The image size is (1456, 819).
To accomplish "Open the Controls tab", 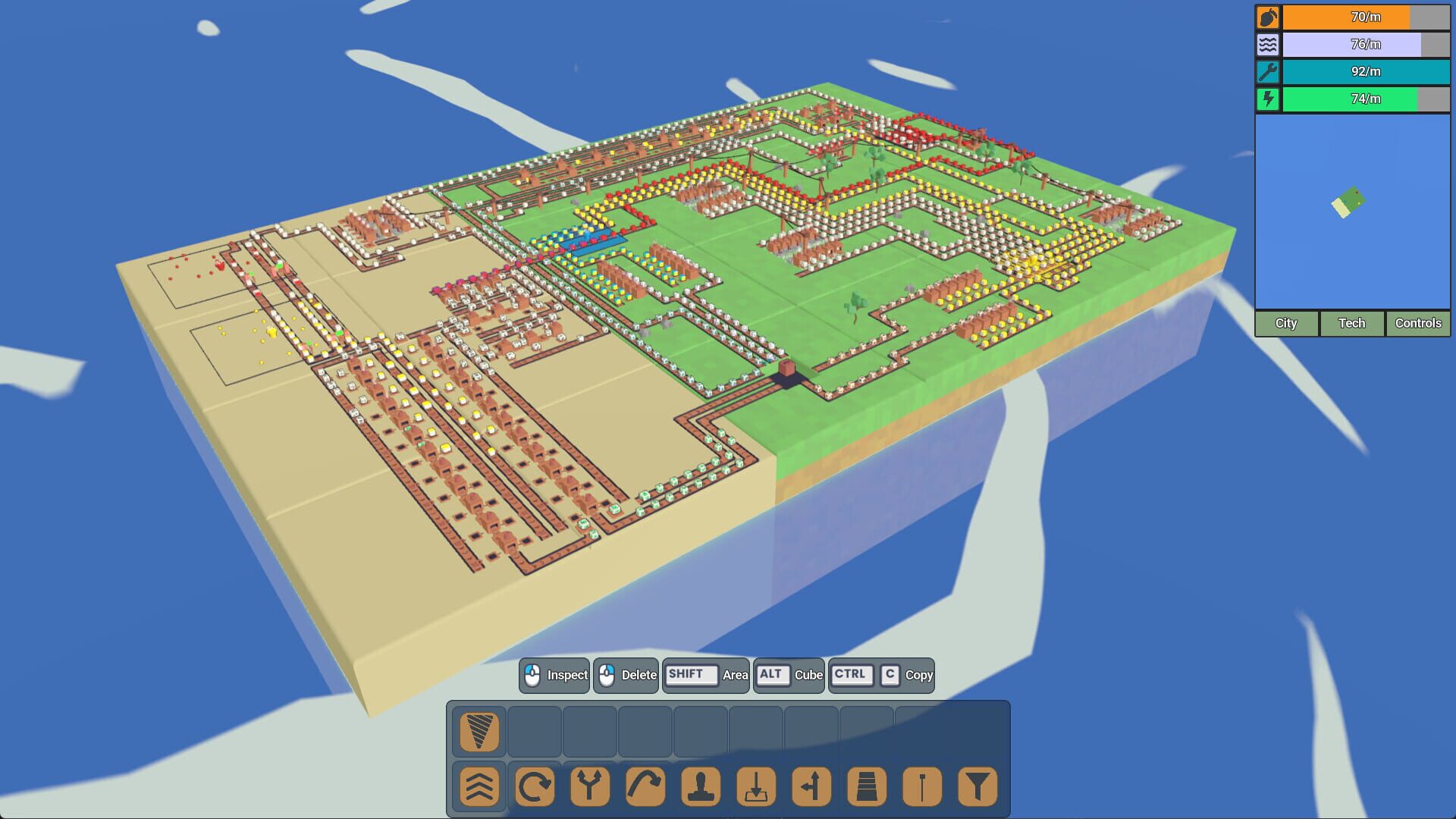I will pyautogui.click(x=1417, y=324).
